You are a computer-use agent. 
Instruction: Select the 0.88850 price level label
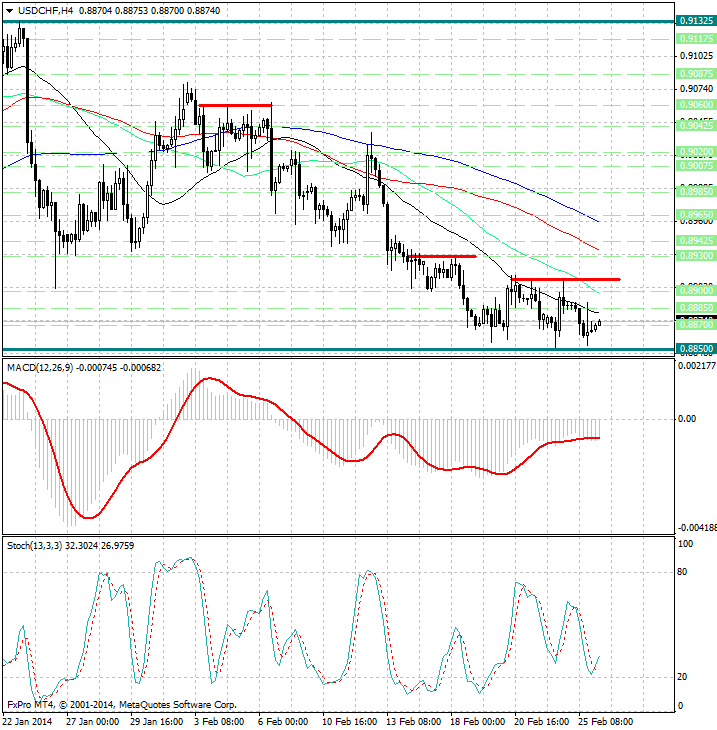(x=696, y=308)
